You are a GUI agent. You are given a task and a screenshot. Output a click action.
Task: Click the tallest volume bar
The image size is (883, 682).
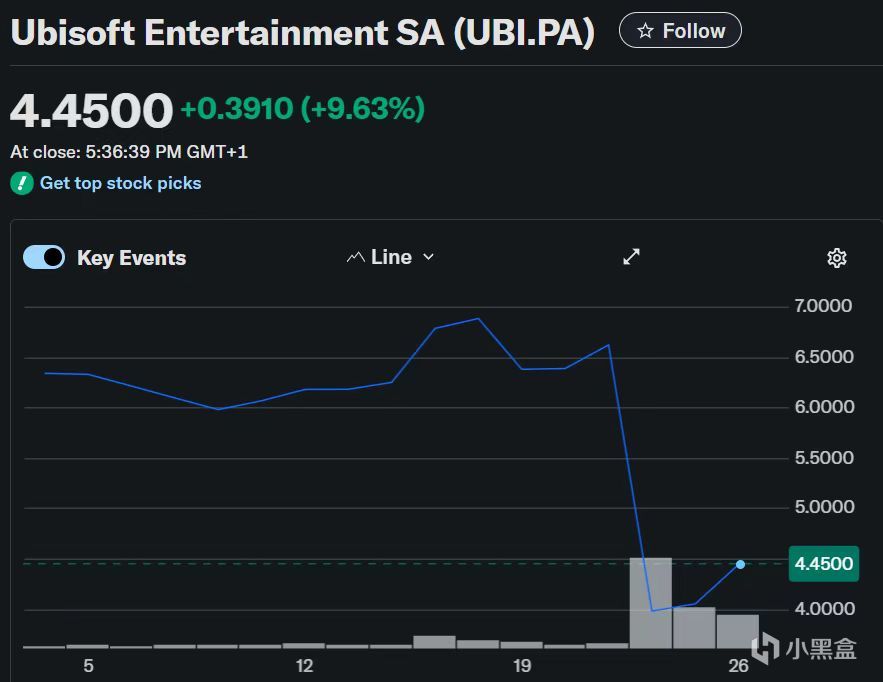coord(650,602)
